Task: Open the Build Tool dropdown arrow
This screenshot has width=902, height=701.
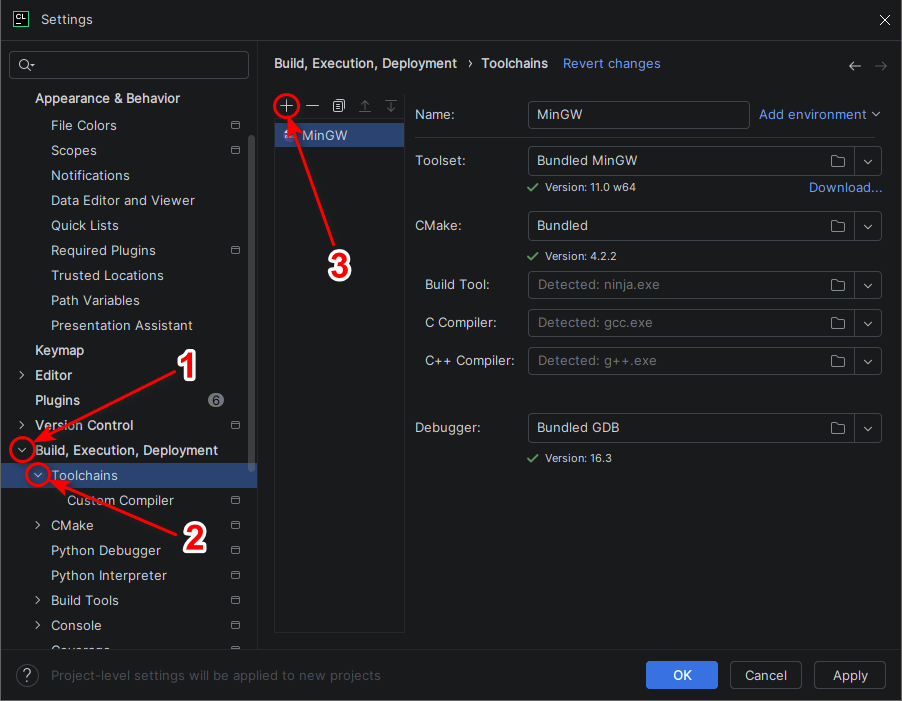Action: pos(868,285)
